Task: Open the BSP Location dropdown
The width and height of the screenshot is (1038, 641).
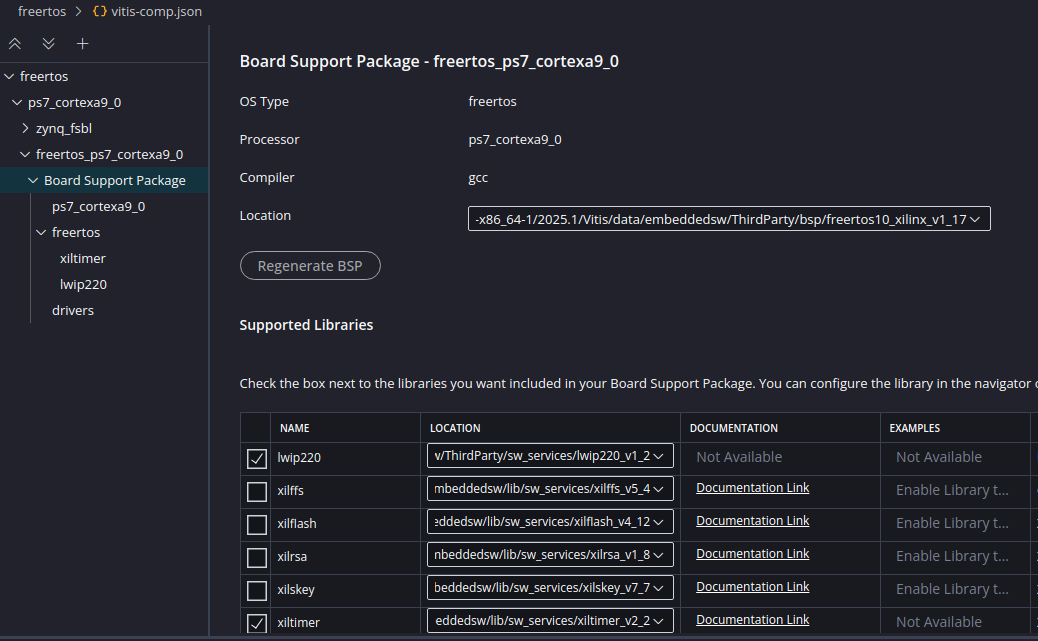Action: (x=978, y=218)
